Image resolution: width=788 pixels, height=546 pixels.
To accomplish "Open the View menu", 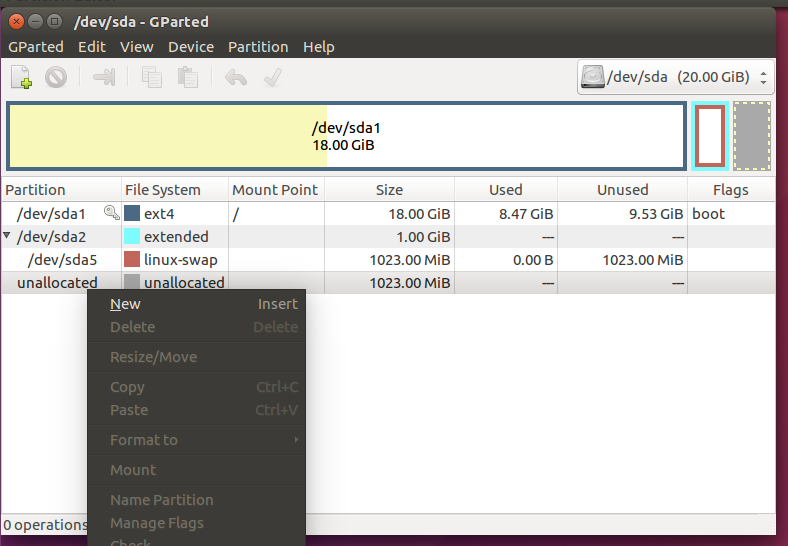I will pyautogui.click(x=136, y=47).
